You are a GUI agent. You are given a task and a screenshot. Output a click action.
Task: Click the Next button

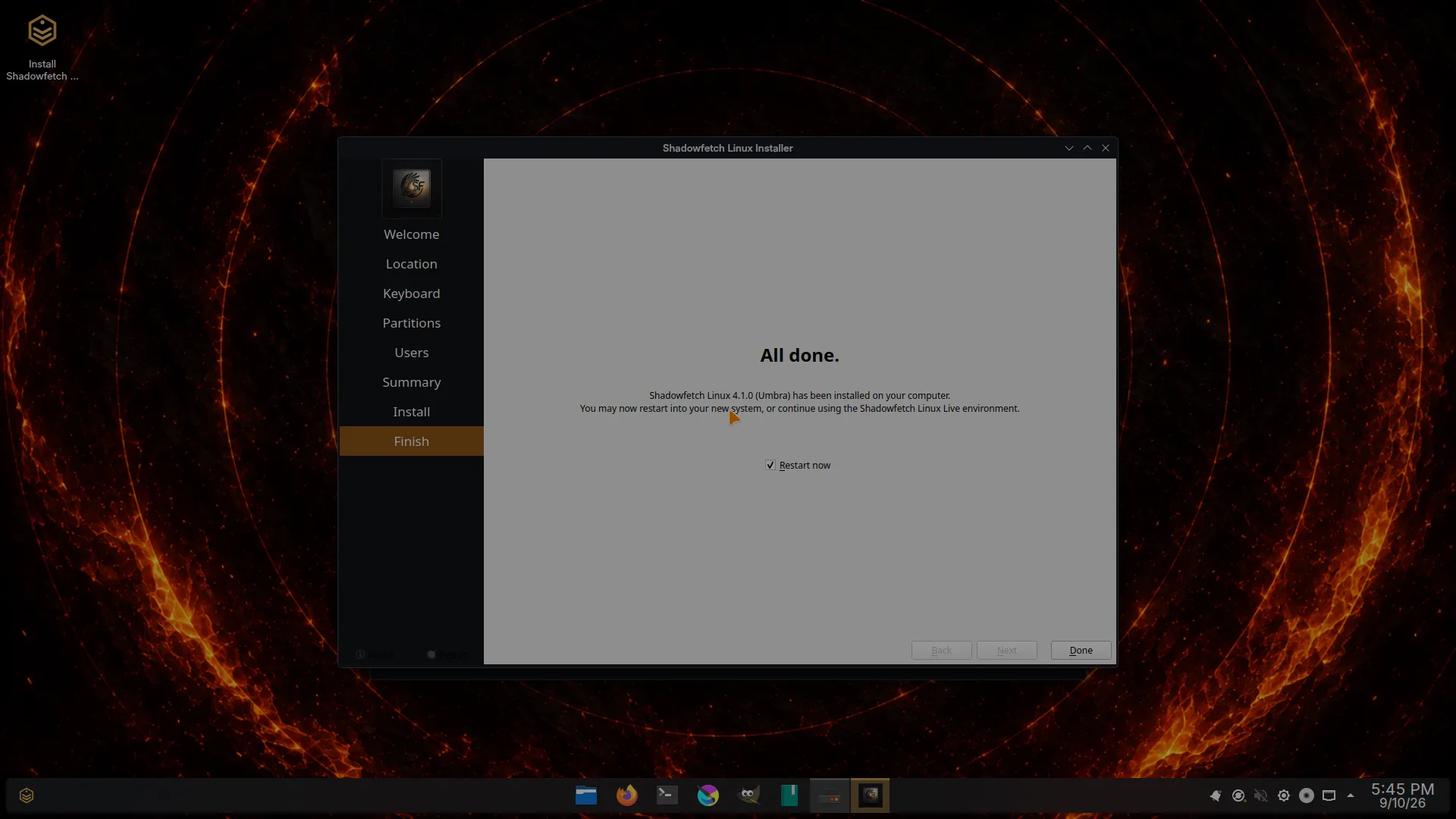(x=1006, y=651)
